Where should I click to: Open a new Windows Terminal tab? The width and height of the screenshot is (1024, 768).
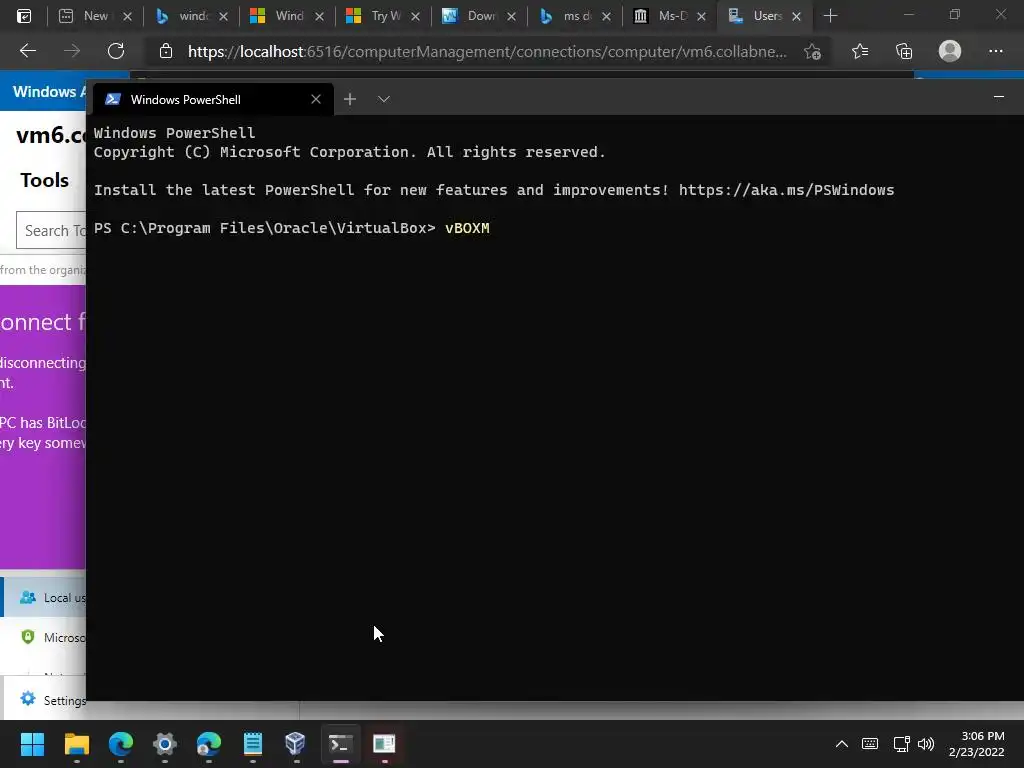350,99
